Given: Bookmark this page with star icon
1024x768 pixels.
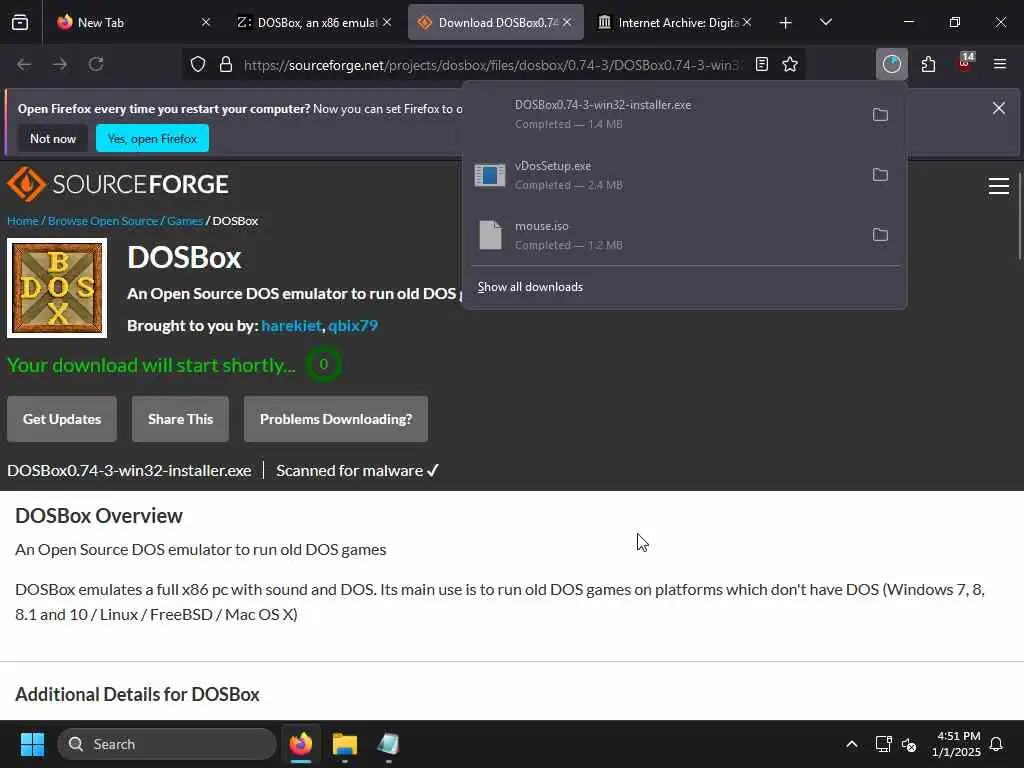Looking at the screenshot, I should click(x=790, y=64).
